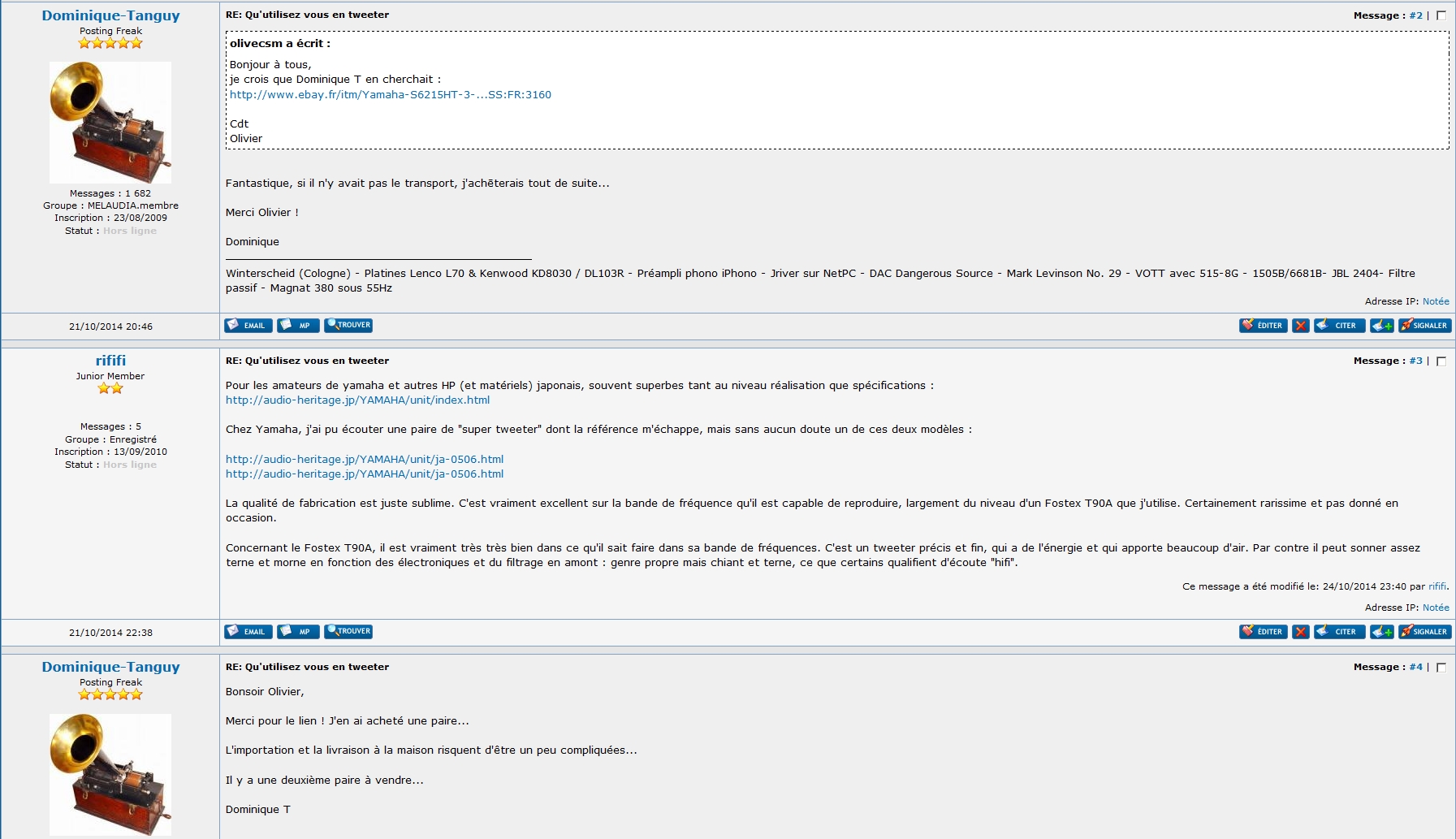1456x839 pixels.
Task: Open the ebay Yamaha S6215HT link
Action: point(390,94)
